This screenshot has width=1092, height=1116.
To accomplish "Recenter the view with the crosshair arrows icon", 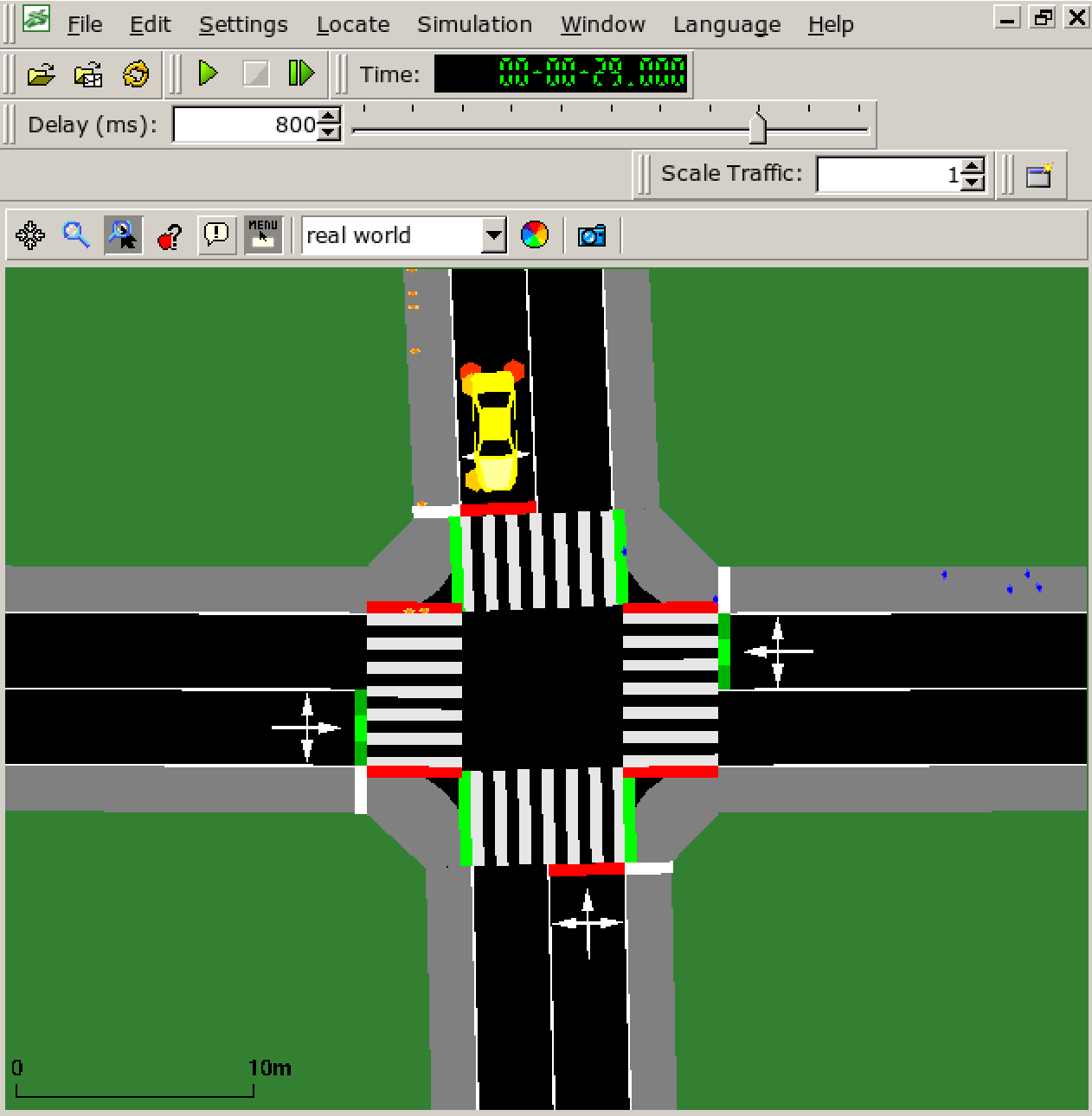I will coord(30,235).
